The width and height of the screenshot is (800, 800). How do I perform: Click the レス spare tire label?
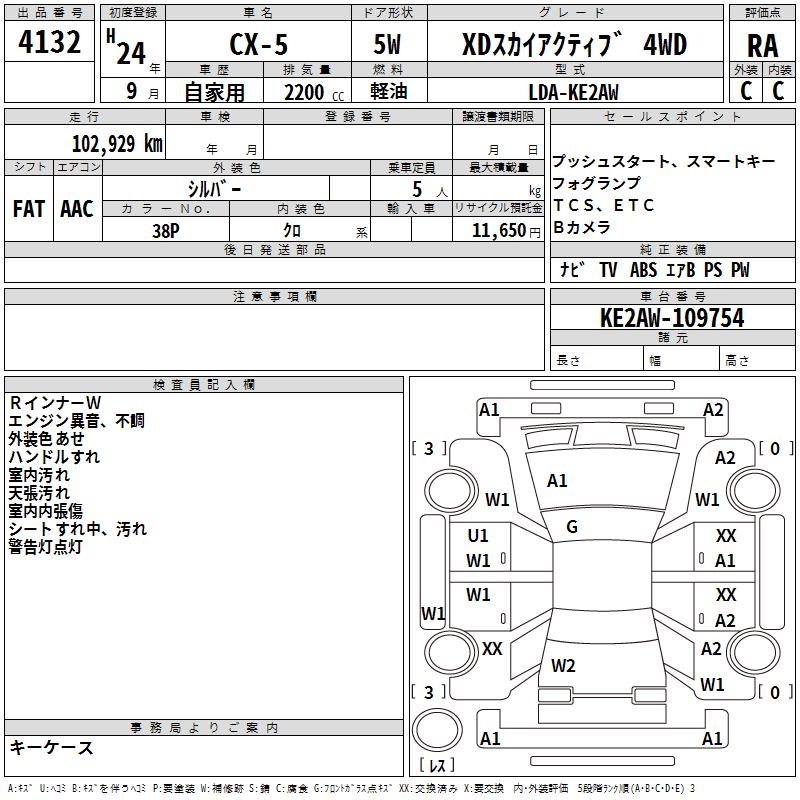click(437, 765)
